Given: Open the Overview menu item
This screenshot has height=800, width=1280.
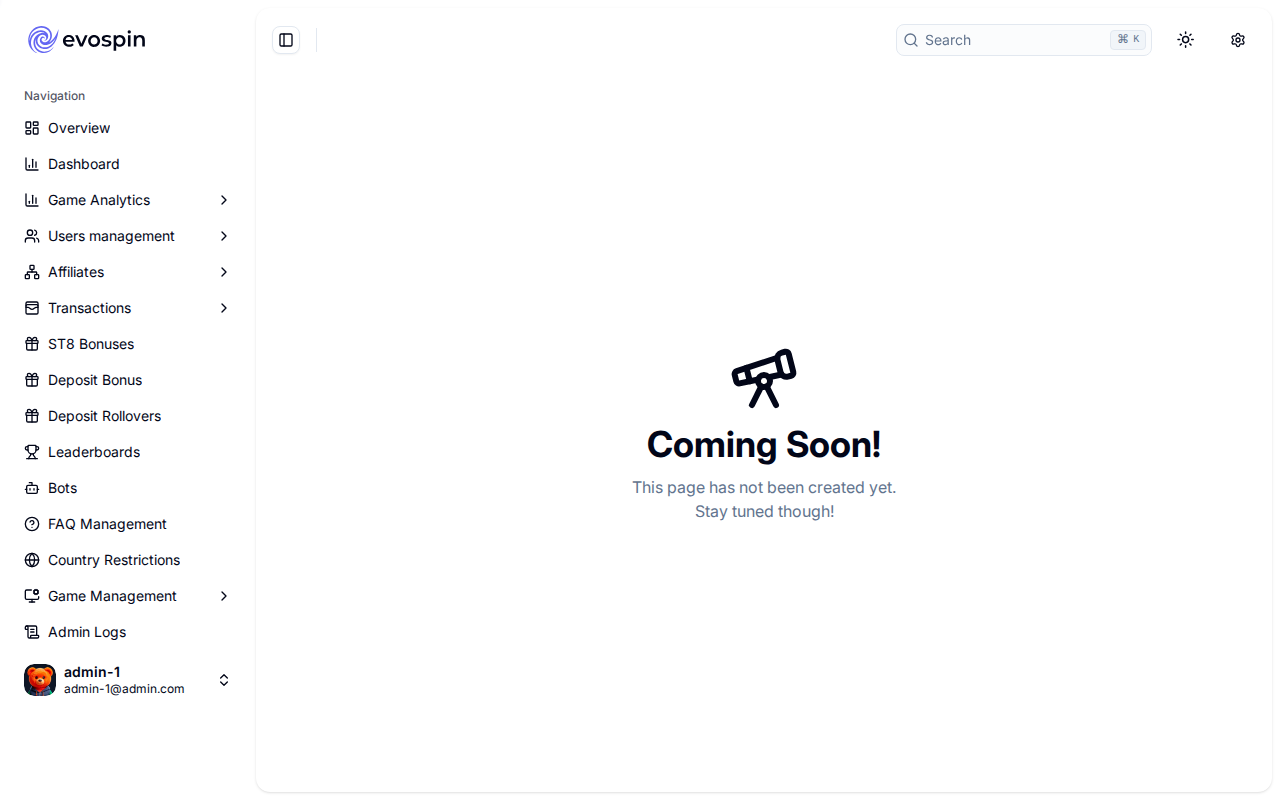Looking at the screenshot, I should (128, 128).
